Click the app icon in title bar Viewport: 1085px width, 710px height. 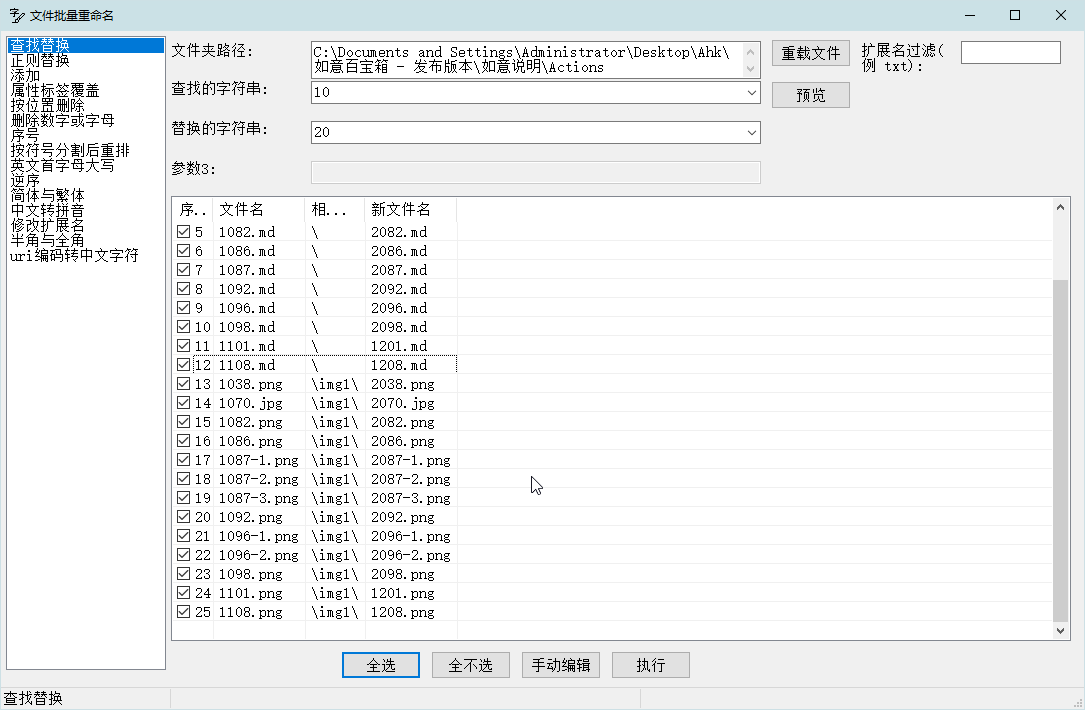[x=17, y=15]
